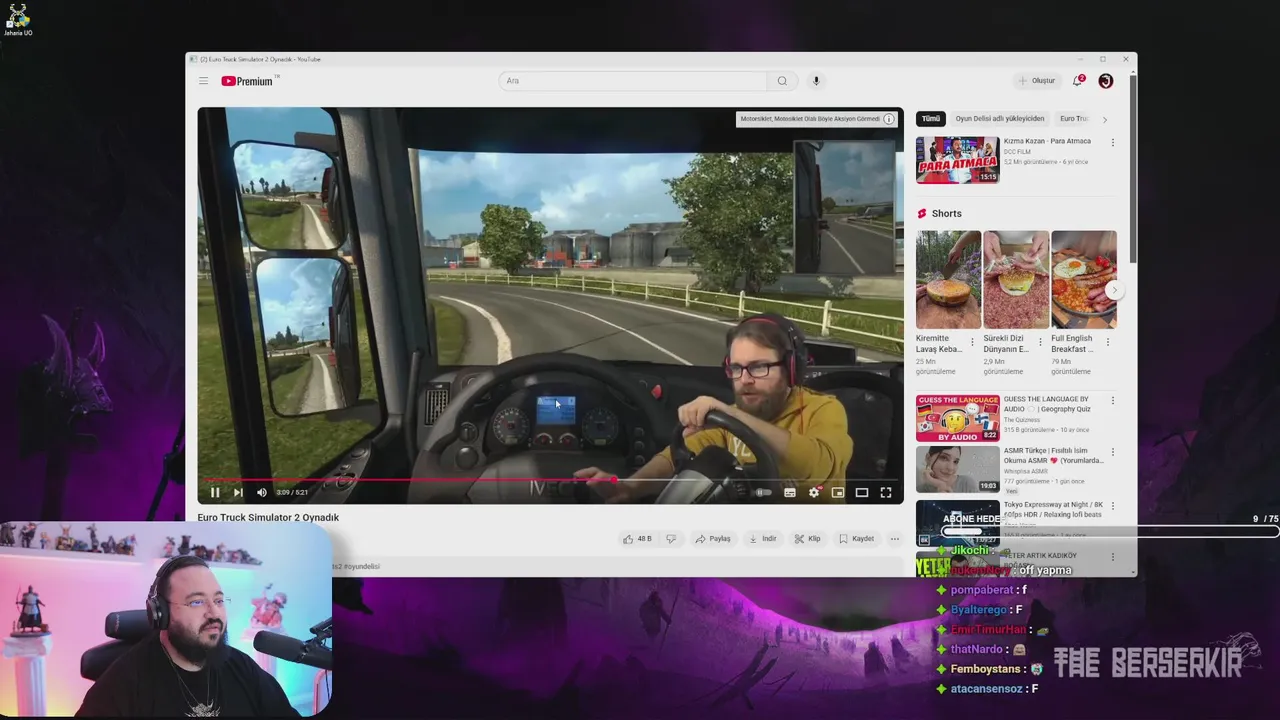Click the video time display 3:09 / 5:21
The image size is (1280, 720).
(x=292, y=492)
